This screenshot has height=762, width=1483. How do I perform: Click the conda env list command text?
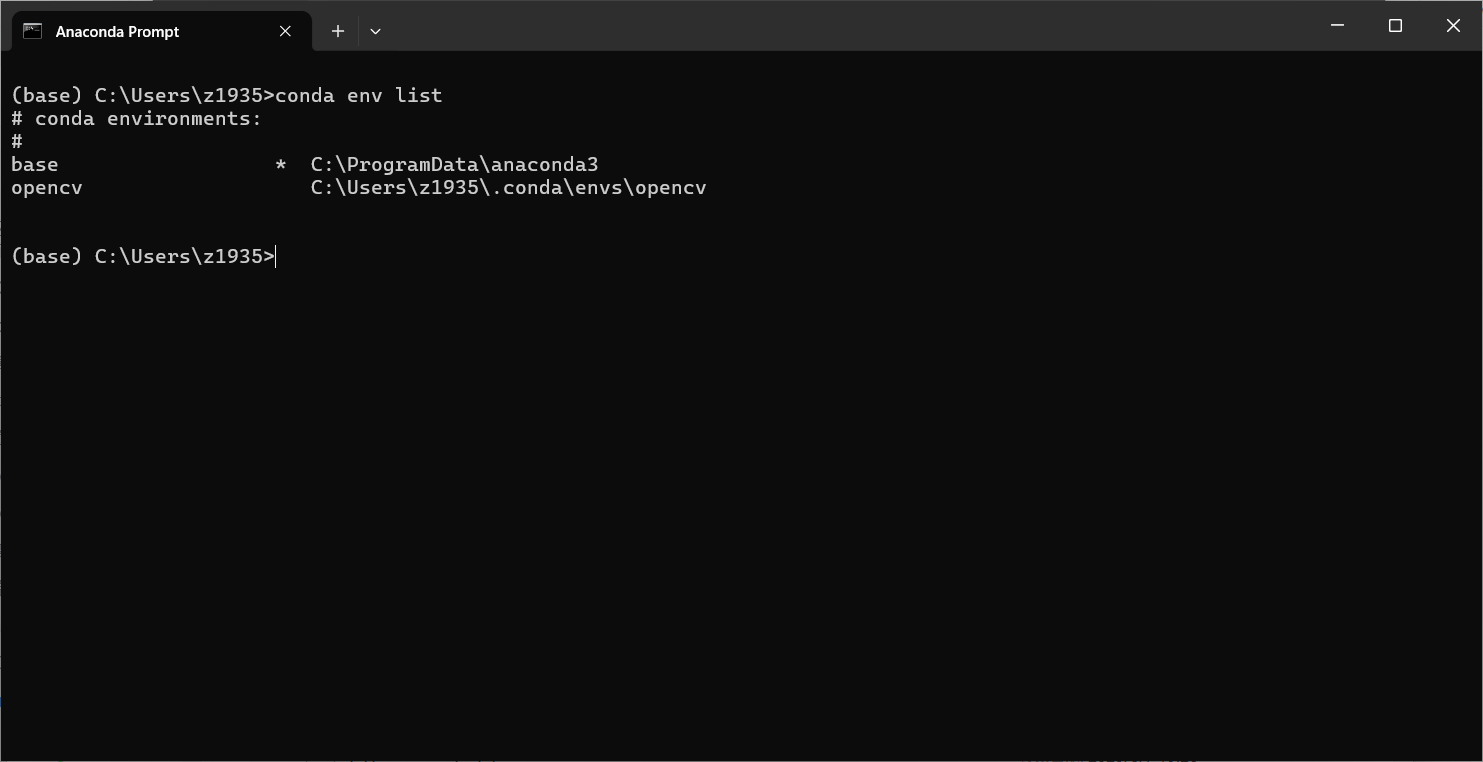(359, 95)
